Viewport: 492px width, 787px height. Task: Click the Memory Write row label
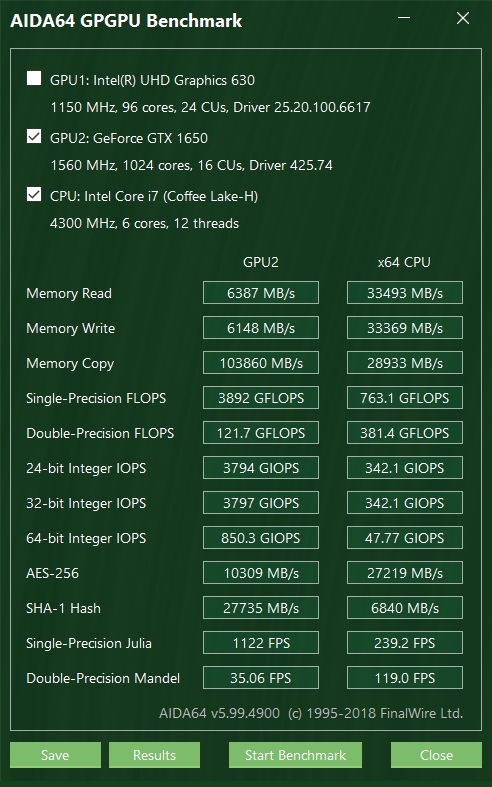point(70,328)
